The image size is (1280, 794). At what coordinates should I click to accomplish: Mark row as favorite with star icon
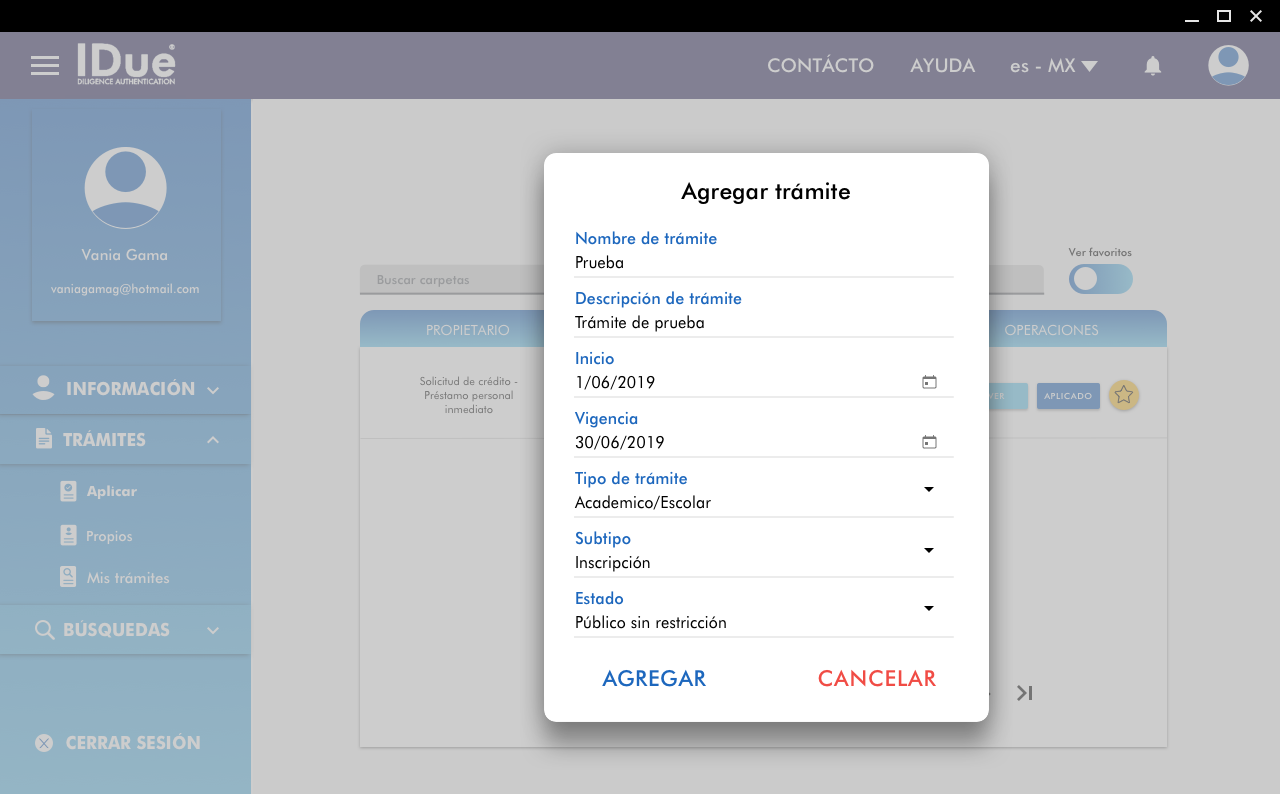coord(1124,395)
